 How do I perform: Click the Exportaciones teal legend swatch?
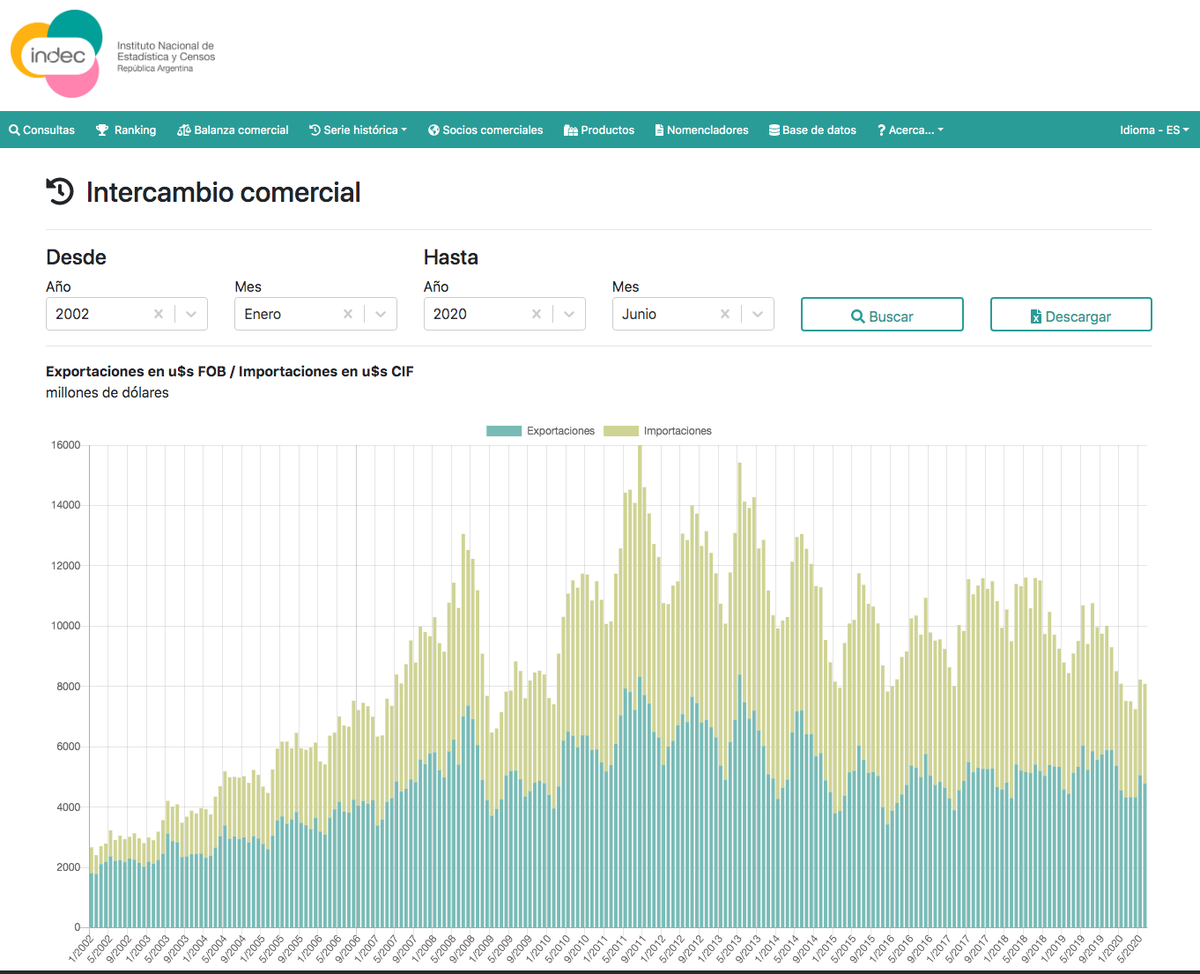pyautogui.click(x=504, y=431)
